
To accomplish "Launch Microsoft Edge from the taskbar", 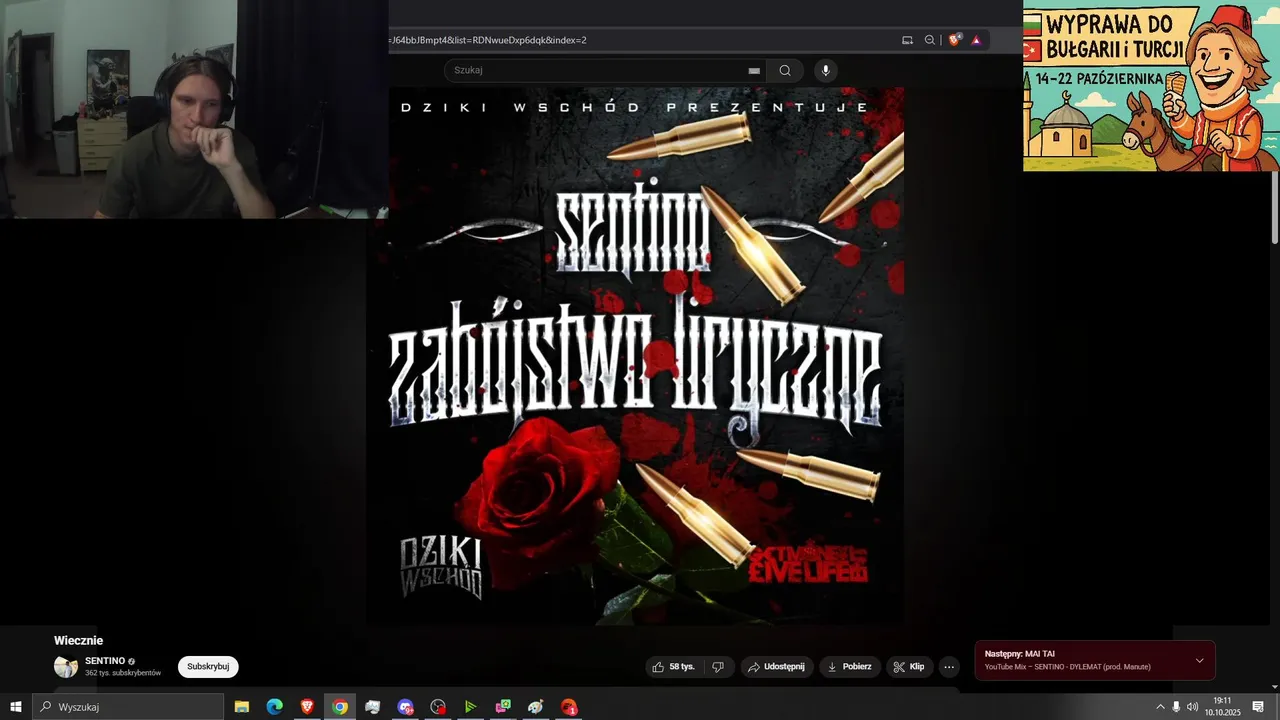I will click(x=274, y=707).
